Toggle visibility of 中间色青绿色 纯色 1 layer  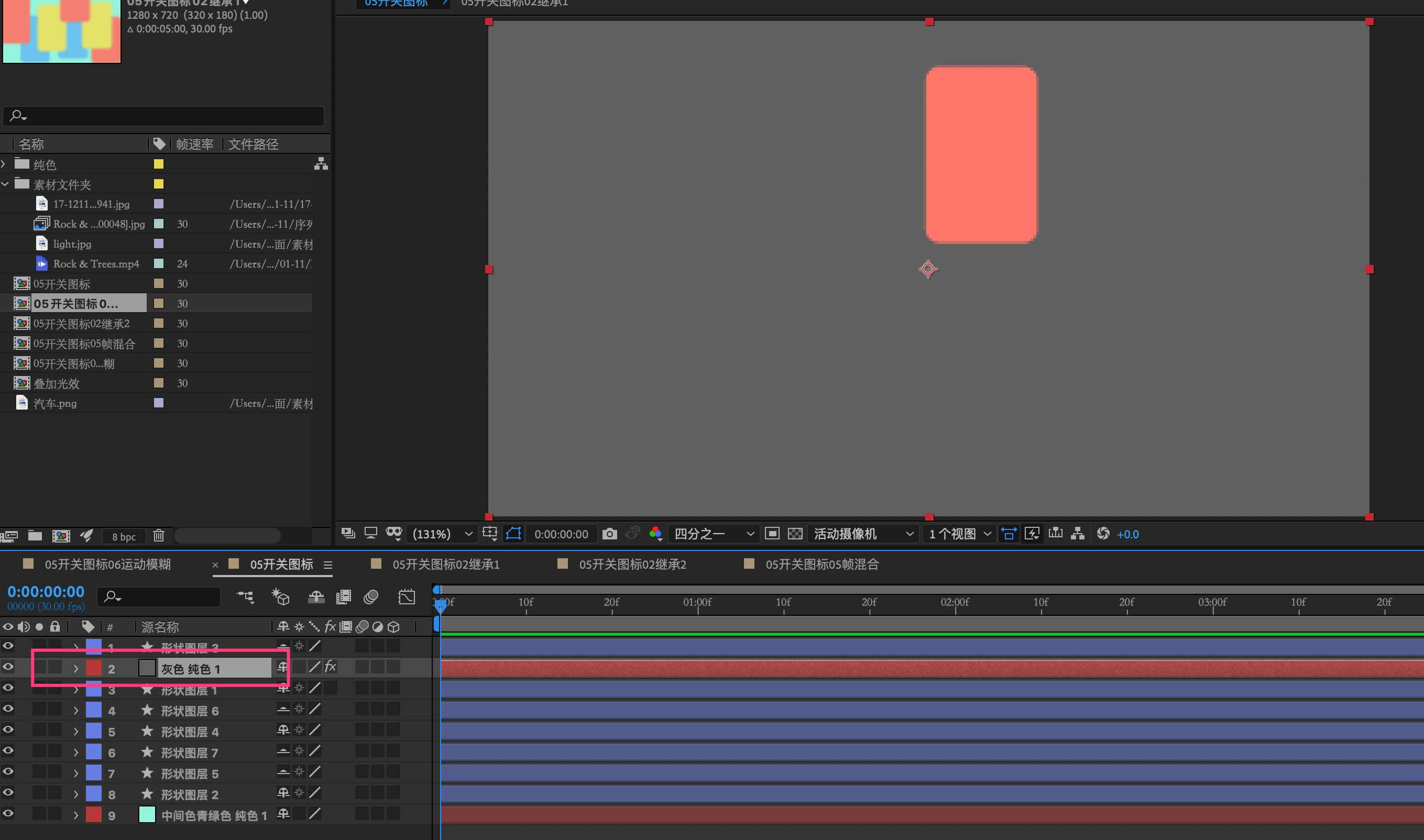(8, 813)
